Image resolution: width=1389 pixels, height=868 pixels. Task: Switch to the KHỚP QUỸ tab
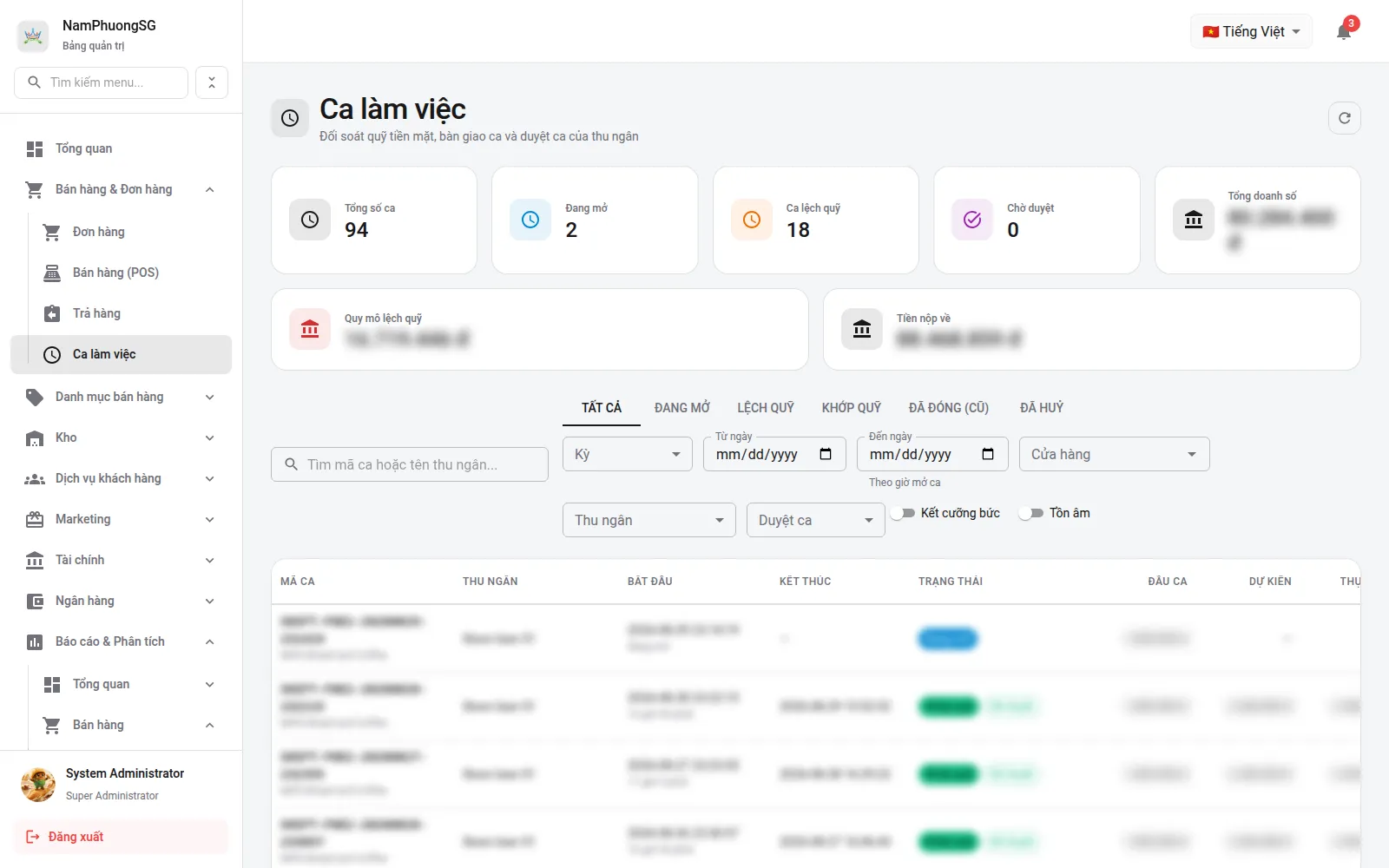pos(852,408)
